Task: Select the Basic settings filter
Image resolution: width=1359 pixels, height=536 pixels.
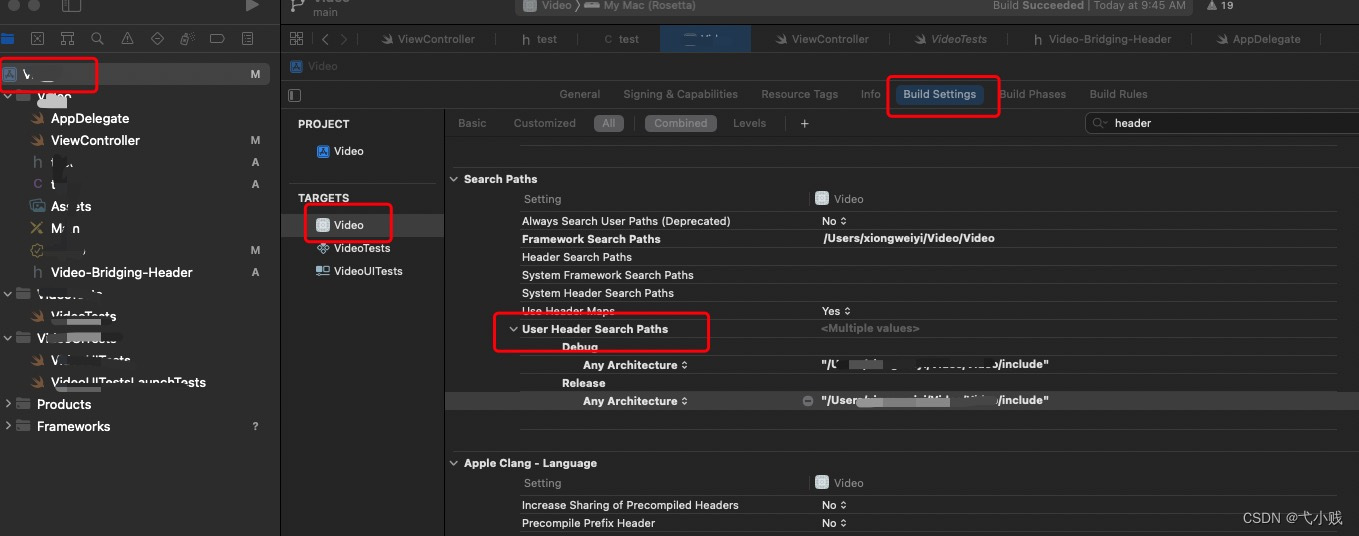Action: pyautogui.click(x=472, y=123)
